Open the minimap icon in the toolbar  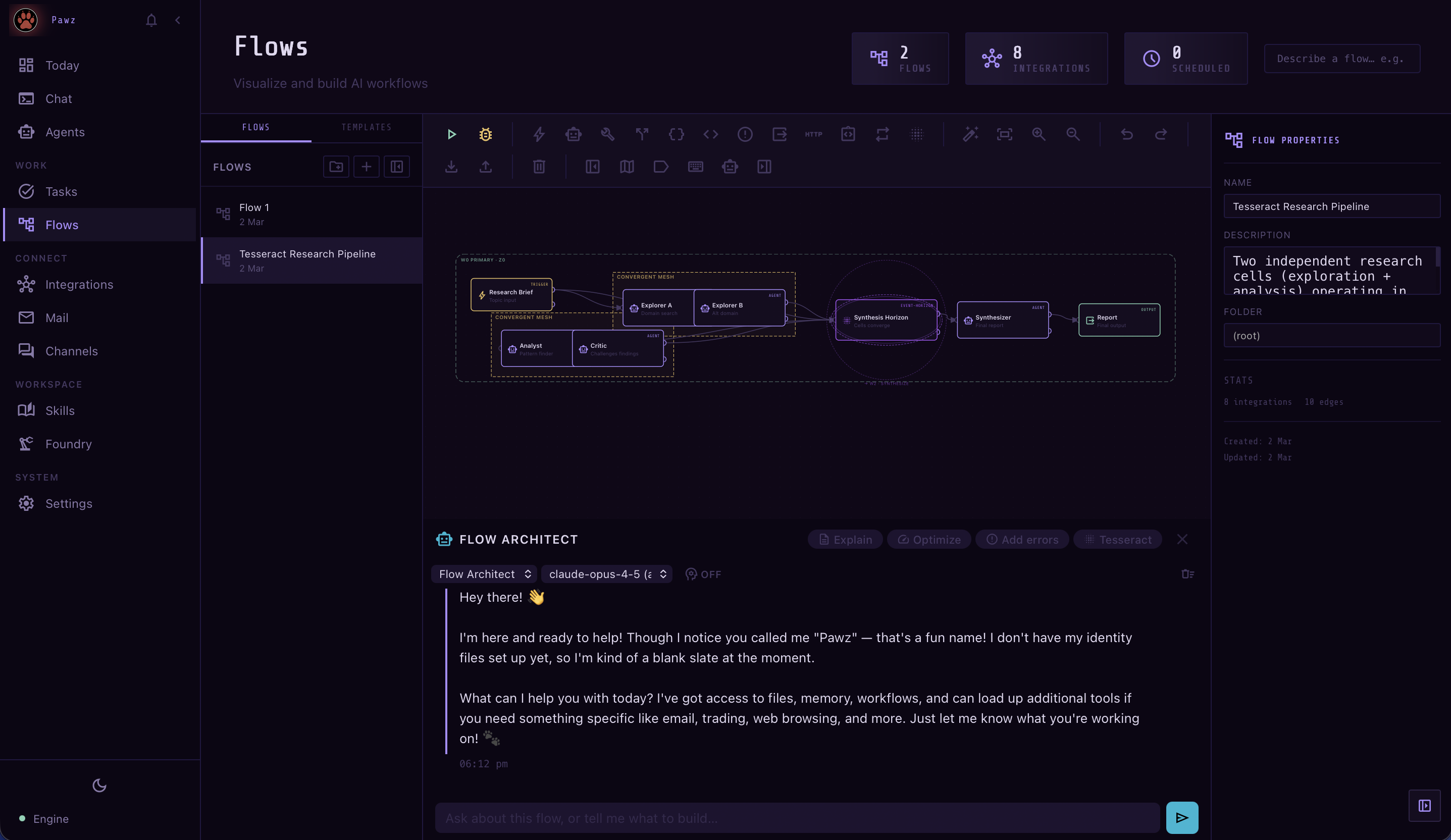[627, 167]
